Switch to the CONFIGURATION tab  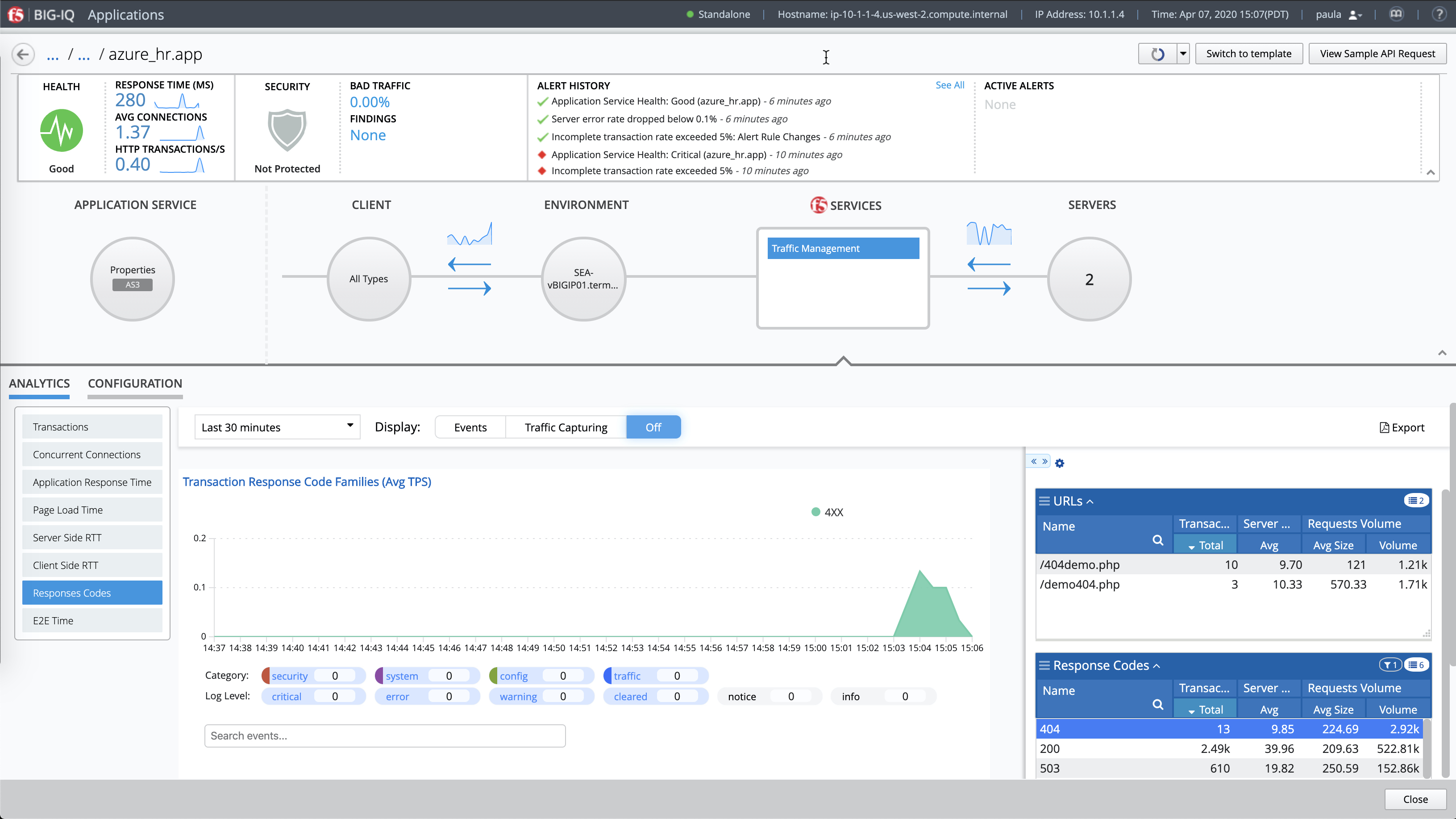tap(135, 384)
